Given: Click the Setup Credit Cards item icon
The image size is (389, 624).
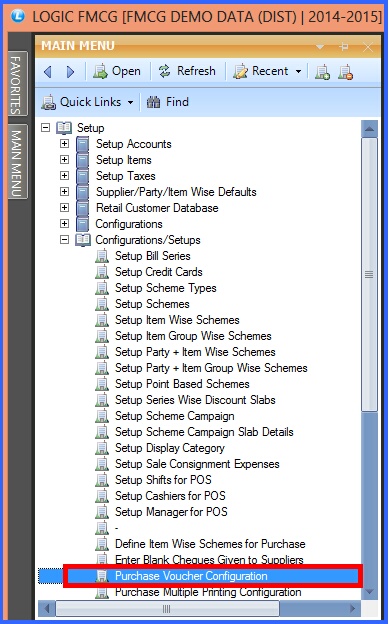Looking at the screenshot, I should click(x=102, y=272).
